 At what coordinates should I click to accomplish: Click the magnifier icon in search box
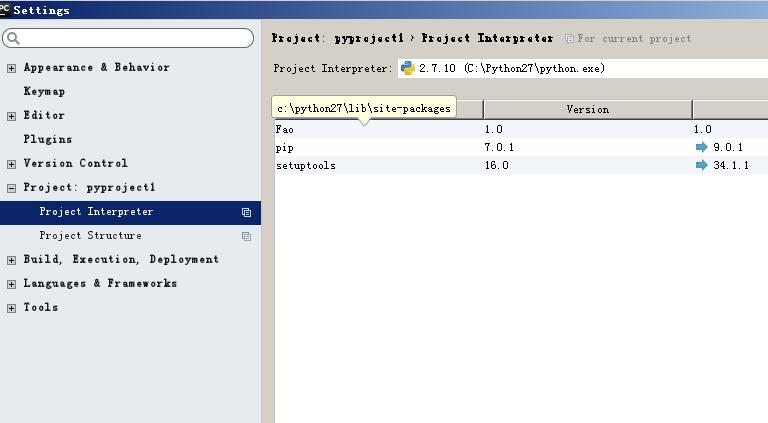point(13,38)
